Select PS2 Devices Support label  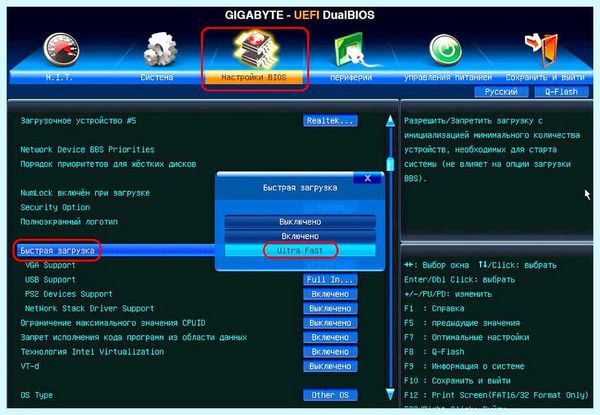coord(68,294)
